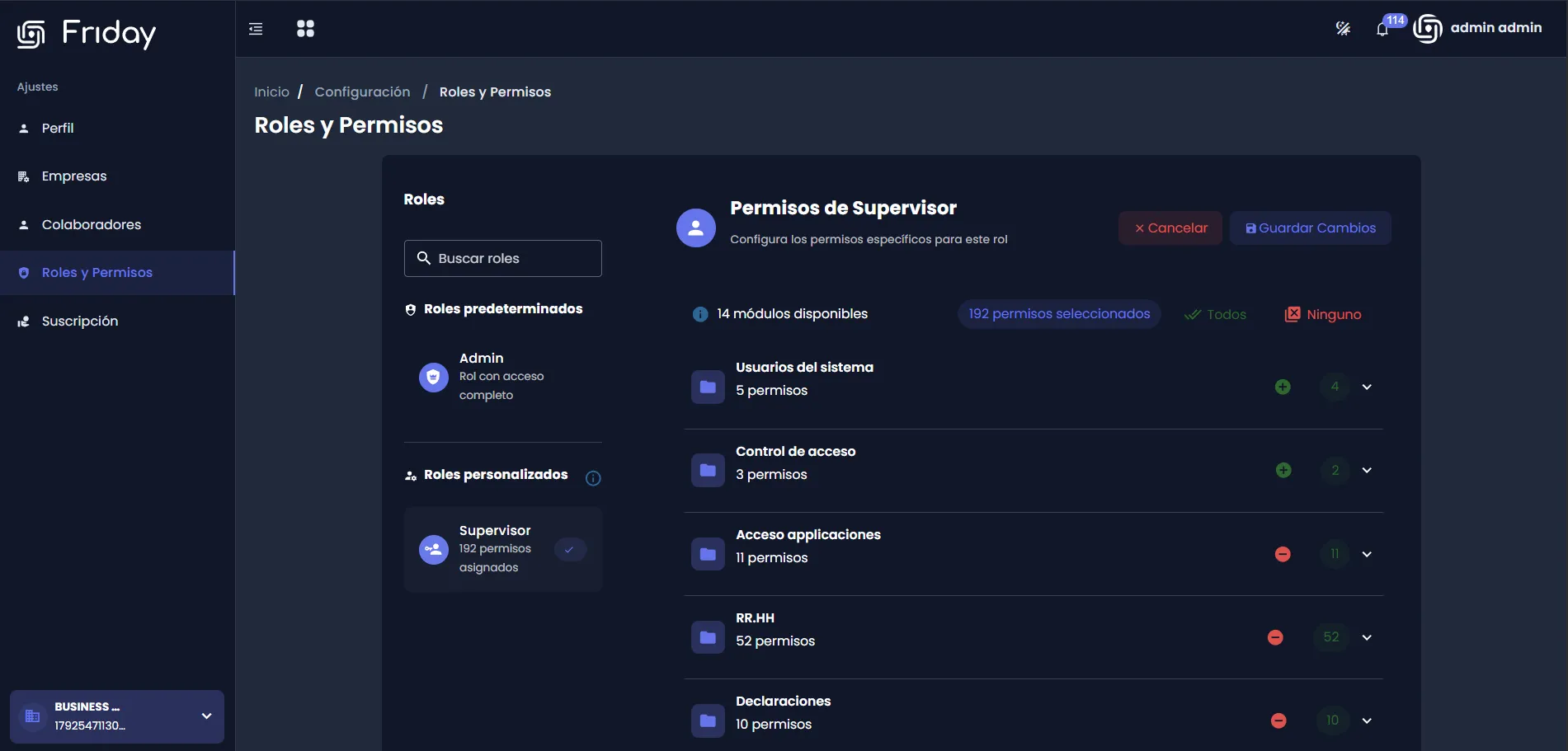The height and width of the screenshot is (751, 1568).
Task: Click 192 permisos seleccionados badge
Action: pos(1059,314)
